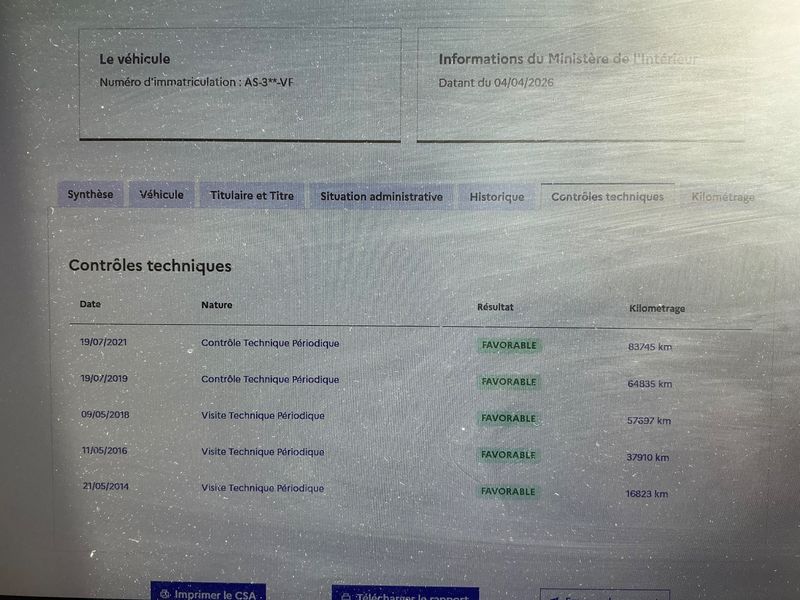
Task: Open the Titulaire et Titre tab
Action: tap(252, 196)
